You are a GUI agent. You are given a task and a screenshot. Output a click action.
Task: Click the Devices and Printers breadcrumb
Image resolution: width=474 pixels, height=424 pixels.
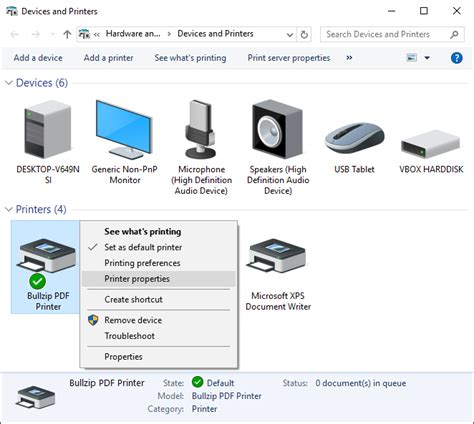(x=215, y=34)
